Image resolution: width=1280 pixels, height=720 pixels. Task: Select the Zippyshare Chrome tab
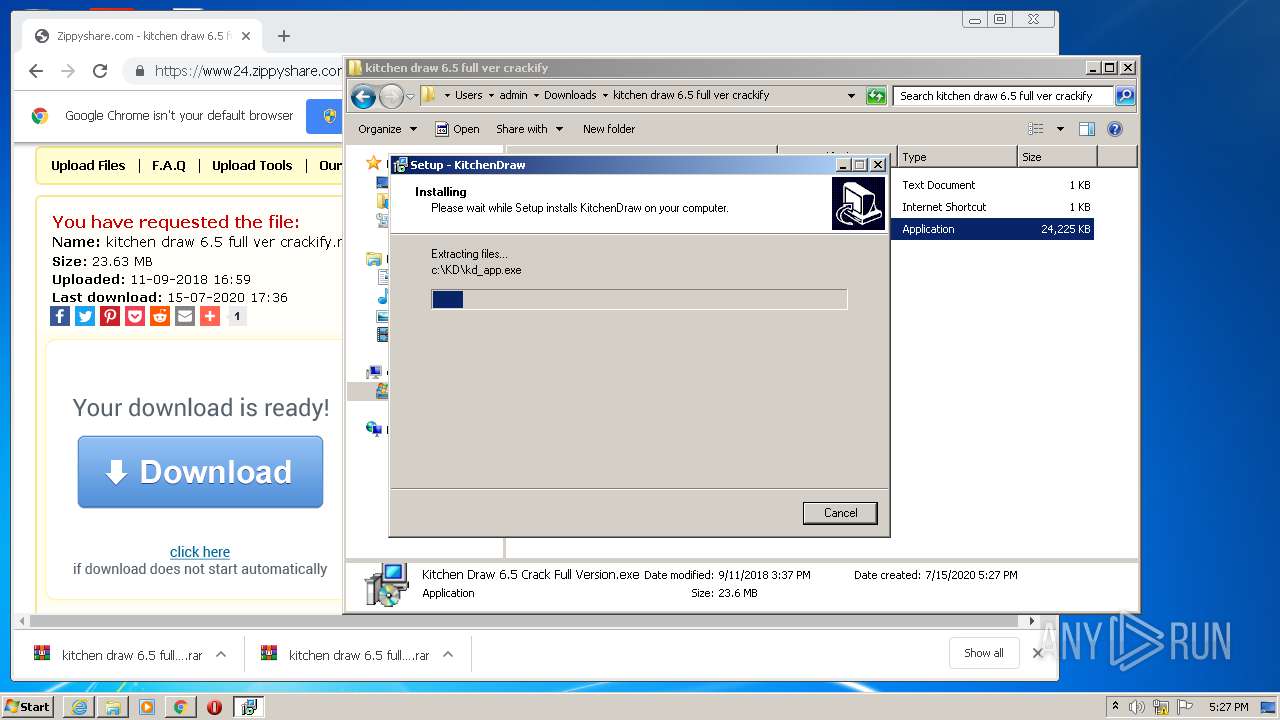(142, 36)
